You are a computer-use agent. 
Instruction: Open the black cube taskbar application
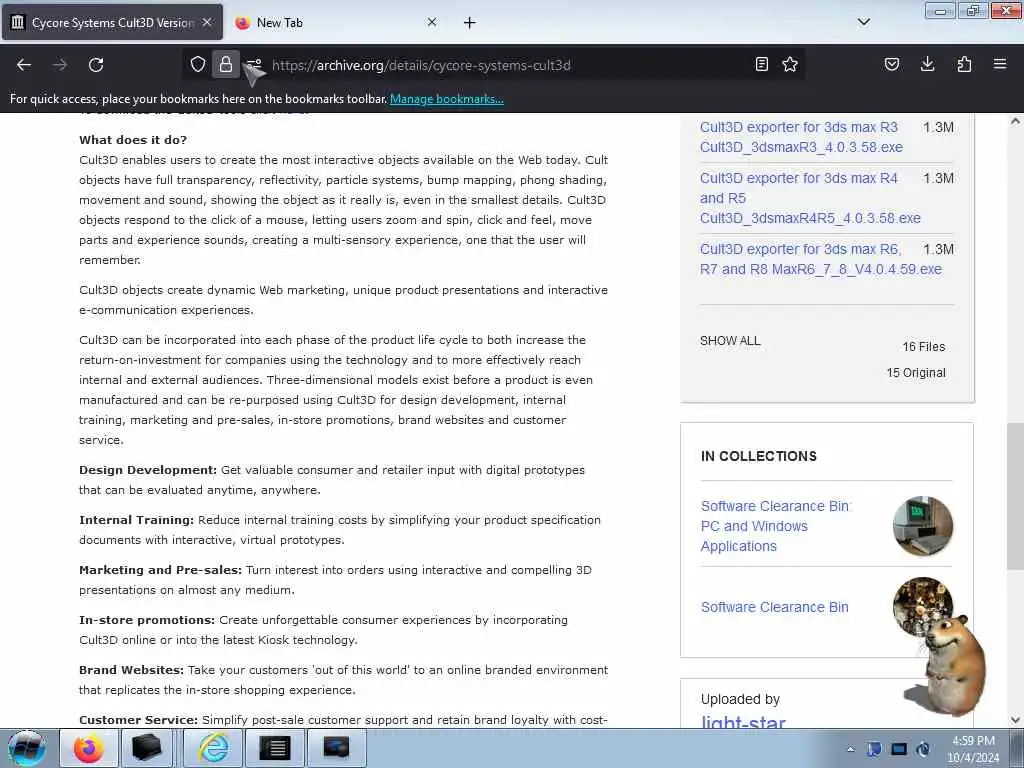146,748
